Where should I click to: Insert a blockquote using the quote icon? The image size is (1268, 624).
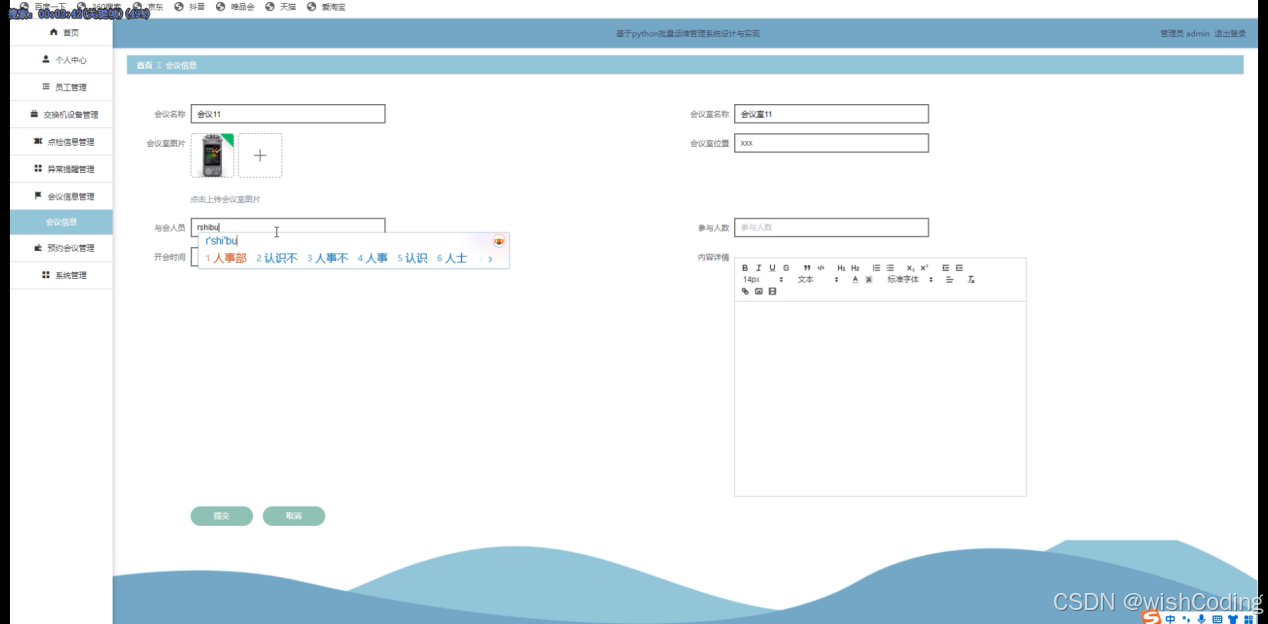tap(807, 268)
